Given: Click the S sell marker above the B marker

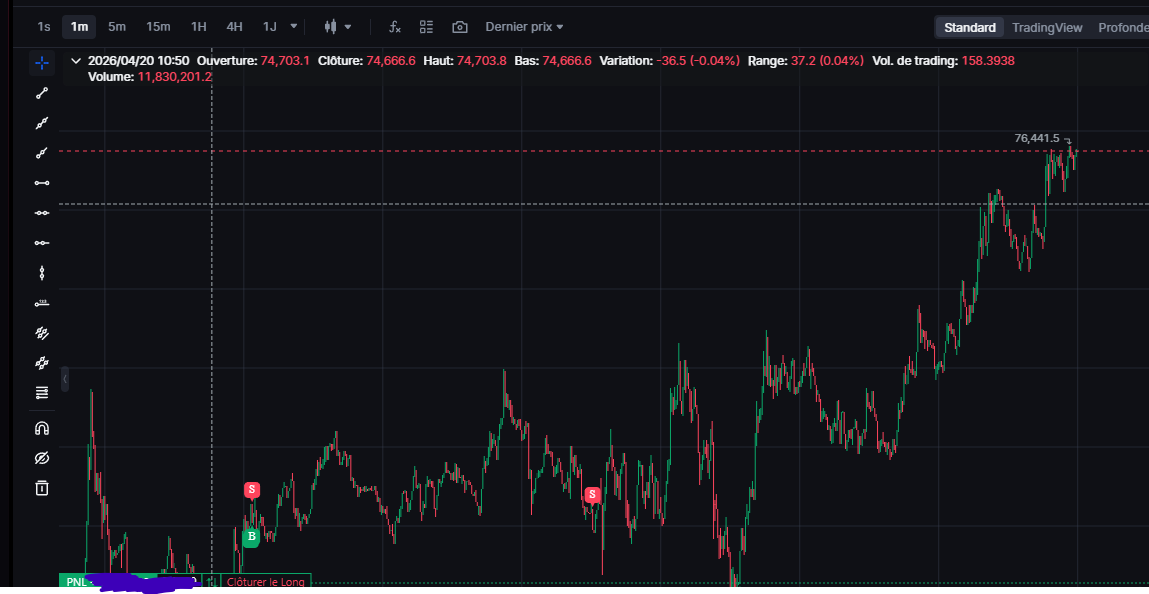Looking at the screenshot, I should pyautogui.click(x=252, y=489).
